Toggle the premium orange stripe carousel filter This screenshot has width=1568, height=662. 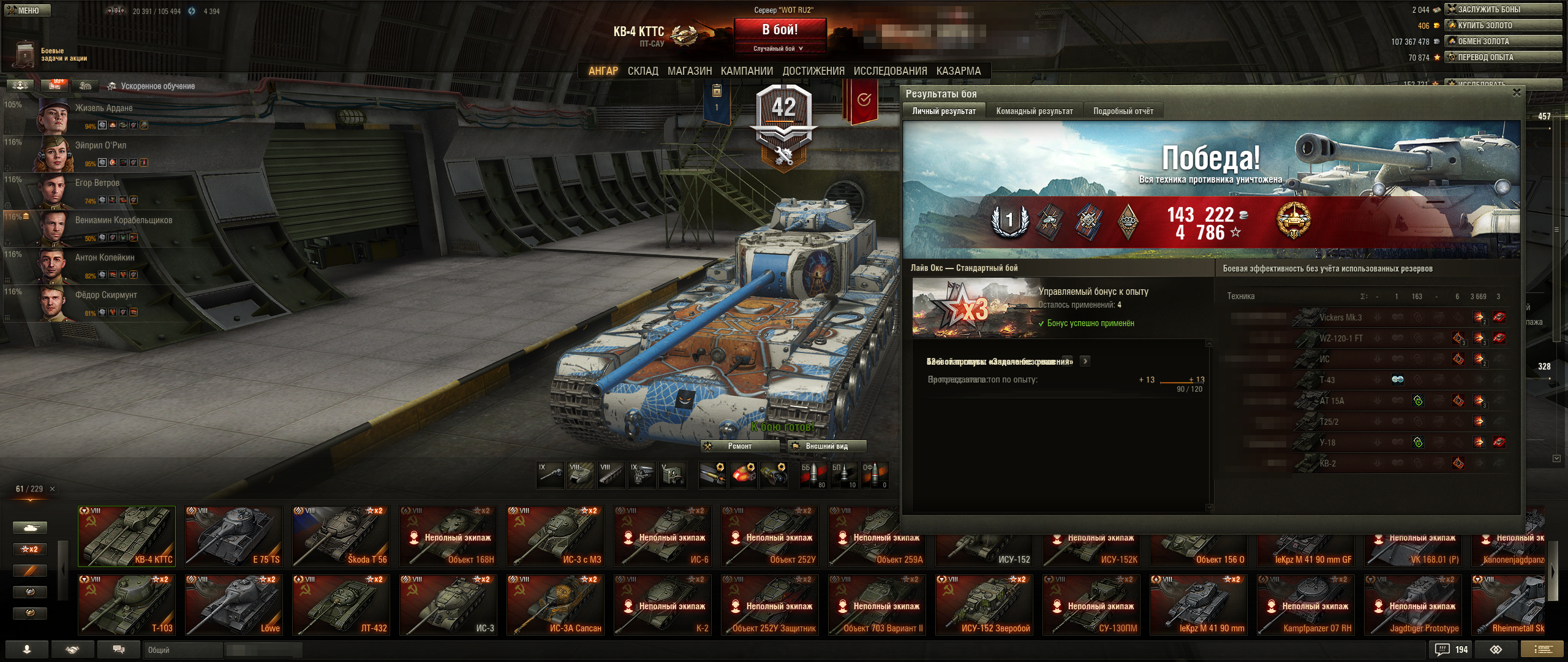coord(29,571)
